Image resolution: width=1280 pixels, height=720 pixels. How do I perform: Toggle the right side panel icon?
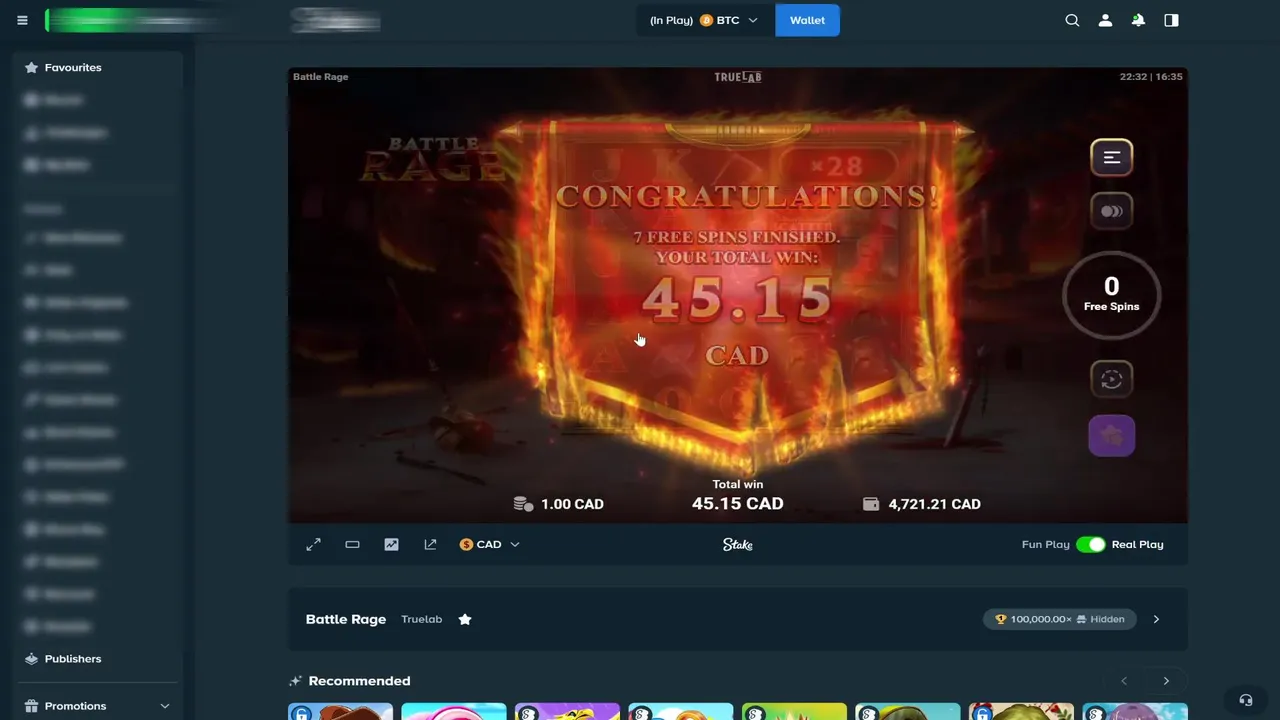(1171, 20)
